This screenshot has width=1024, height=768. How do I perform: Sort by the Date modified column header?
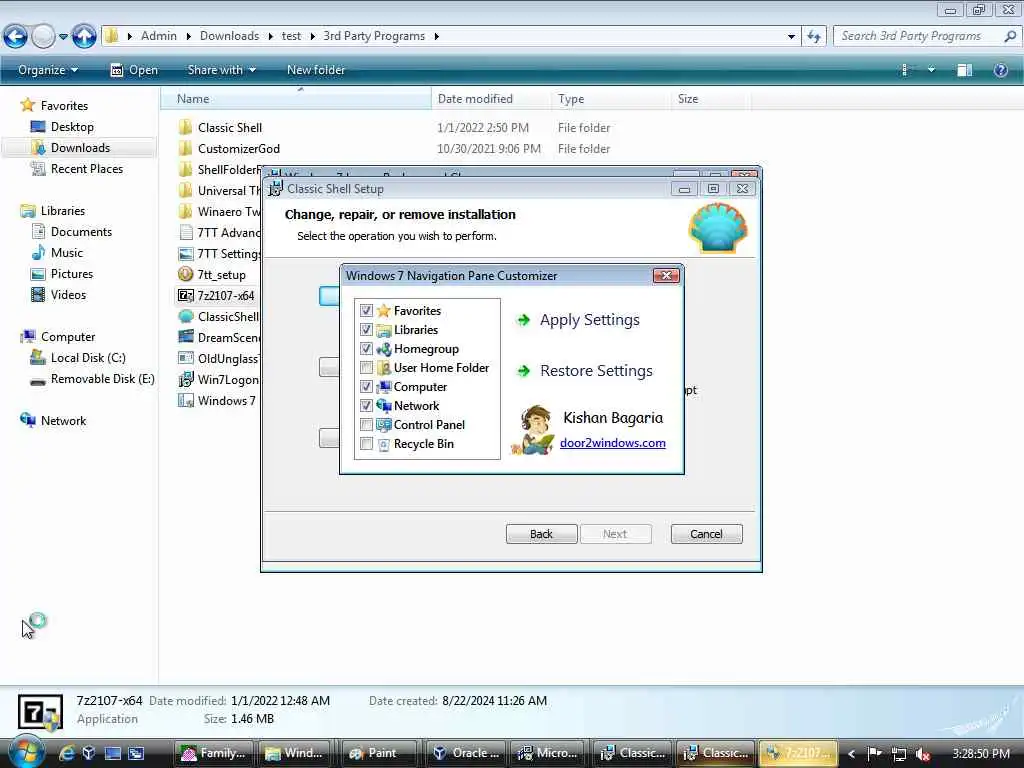click(x=491, y=99)
